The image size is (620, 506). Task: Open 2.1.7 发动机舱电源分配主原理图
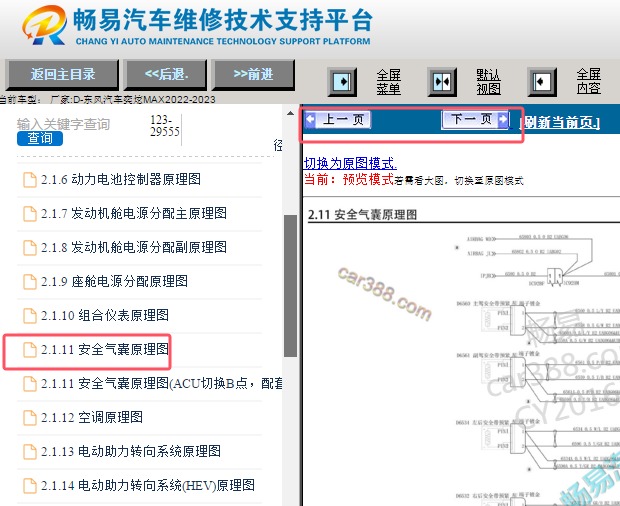click(x=134, y=213)
